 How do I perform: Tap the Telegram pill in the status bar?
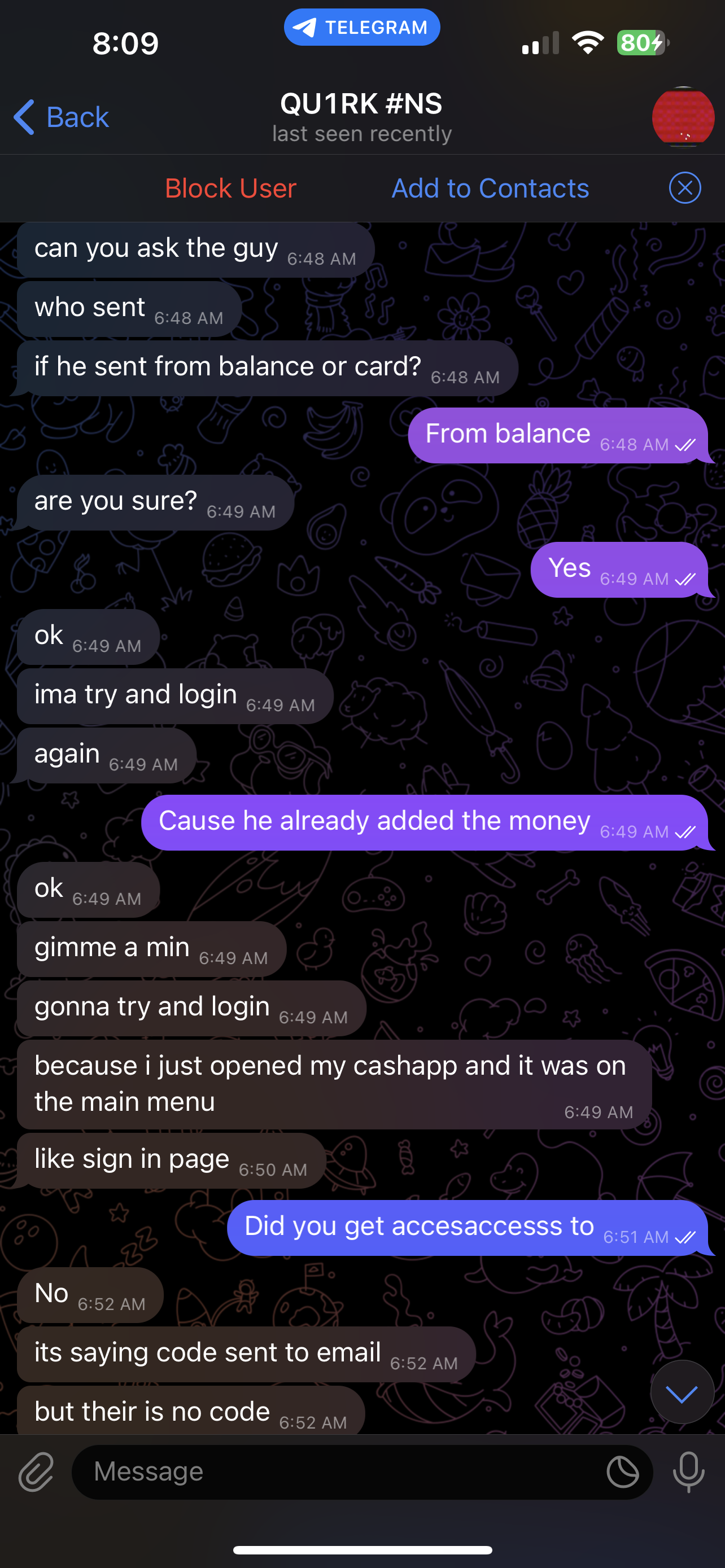tap(362, 28)
